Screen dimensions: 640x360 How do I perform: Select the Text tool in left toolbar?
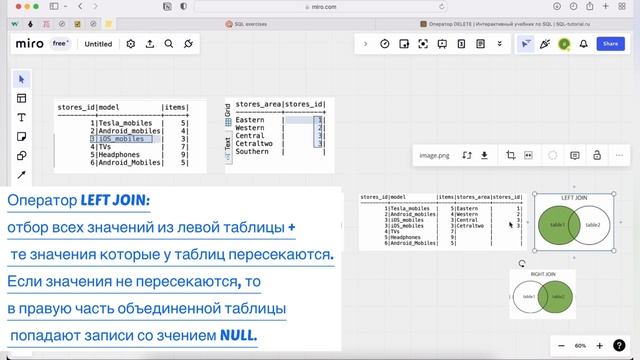point(22,118)
